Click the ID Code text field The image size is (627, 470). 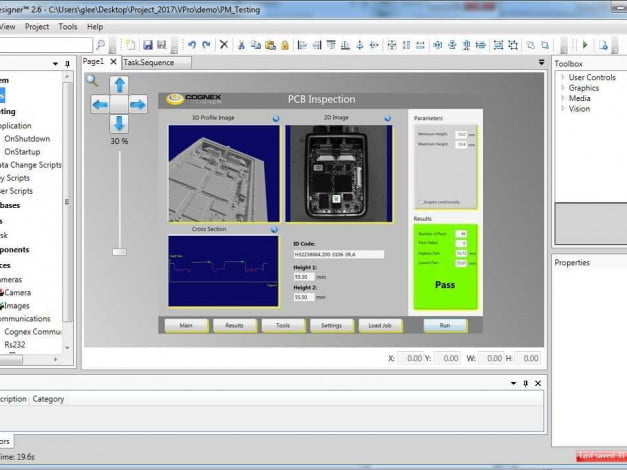tap(339, 254)
